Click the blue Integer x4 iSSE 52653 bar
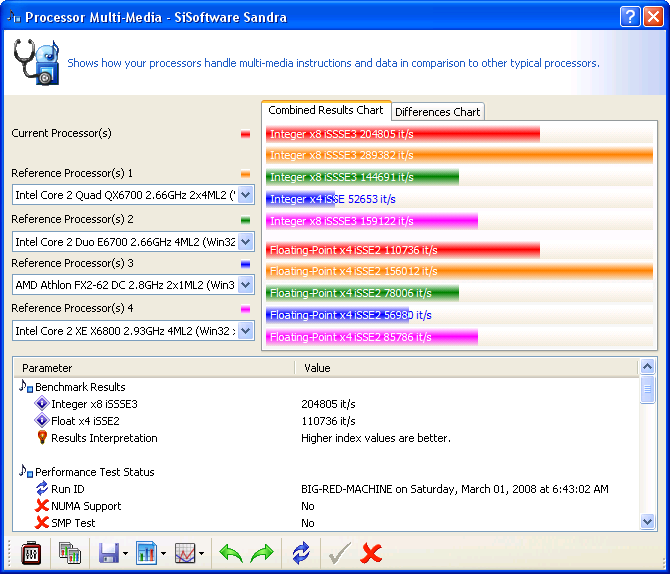 [301, 199]
